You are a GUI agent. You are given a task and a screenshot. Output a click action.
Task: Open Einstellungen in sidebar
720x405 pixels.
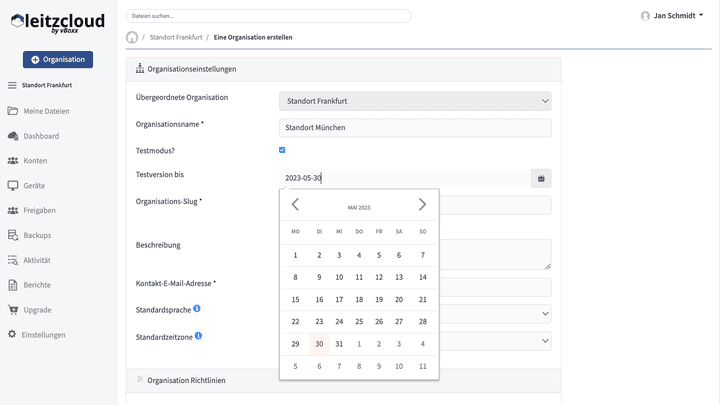click(43, 334)
